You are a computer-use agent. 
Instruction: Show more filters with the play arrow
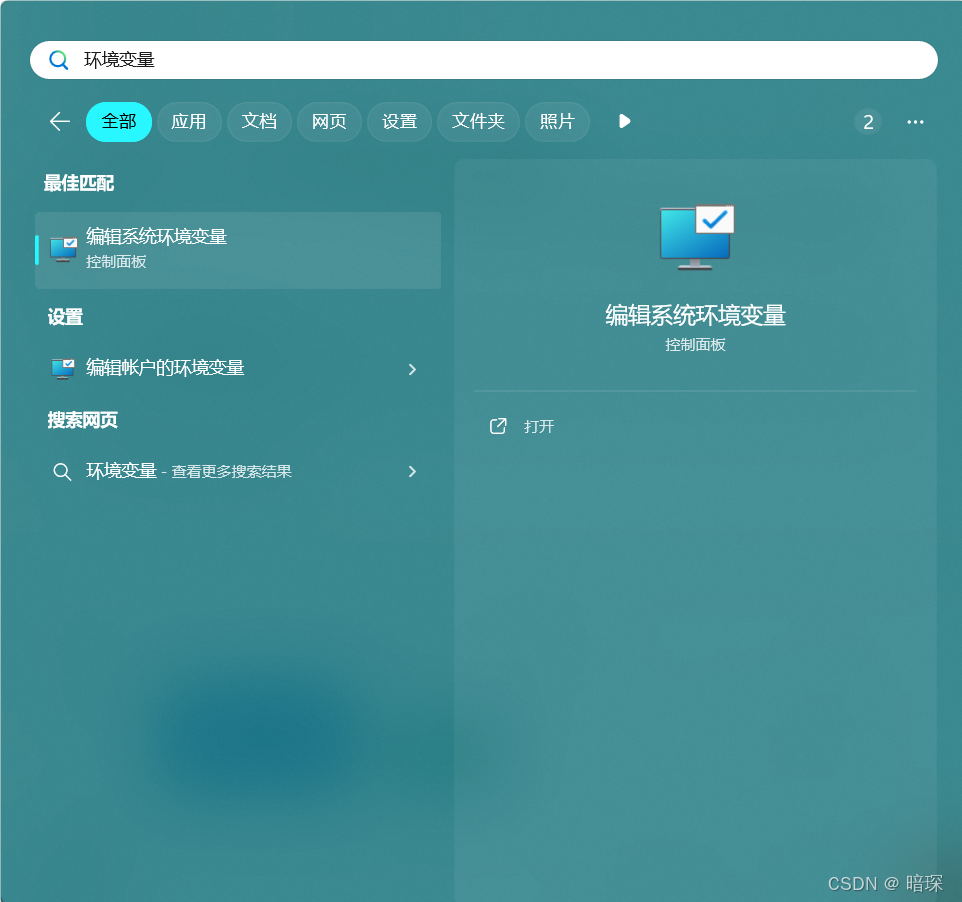[625, 121]
